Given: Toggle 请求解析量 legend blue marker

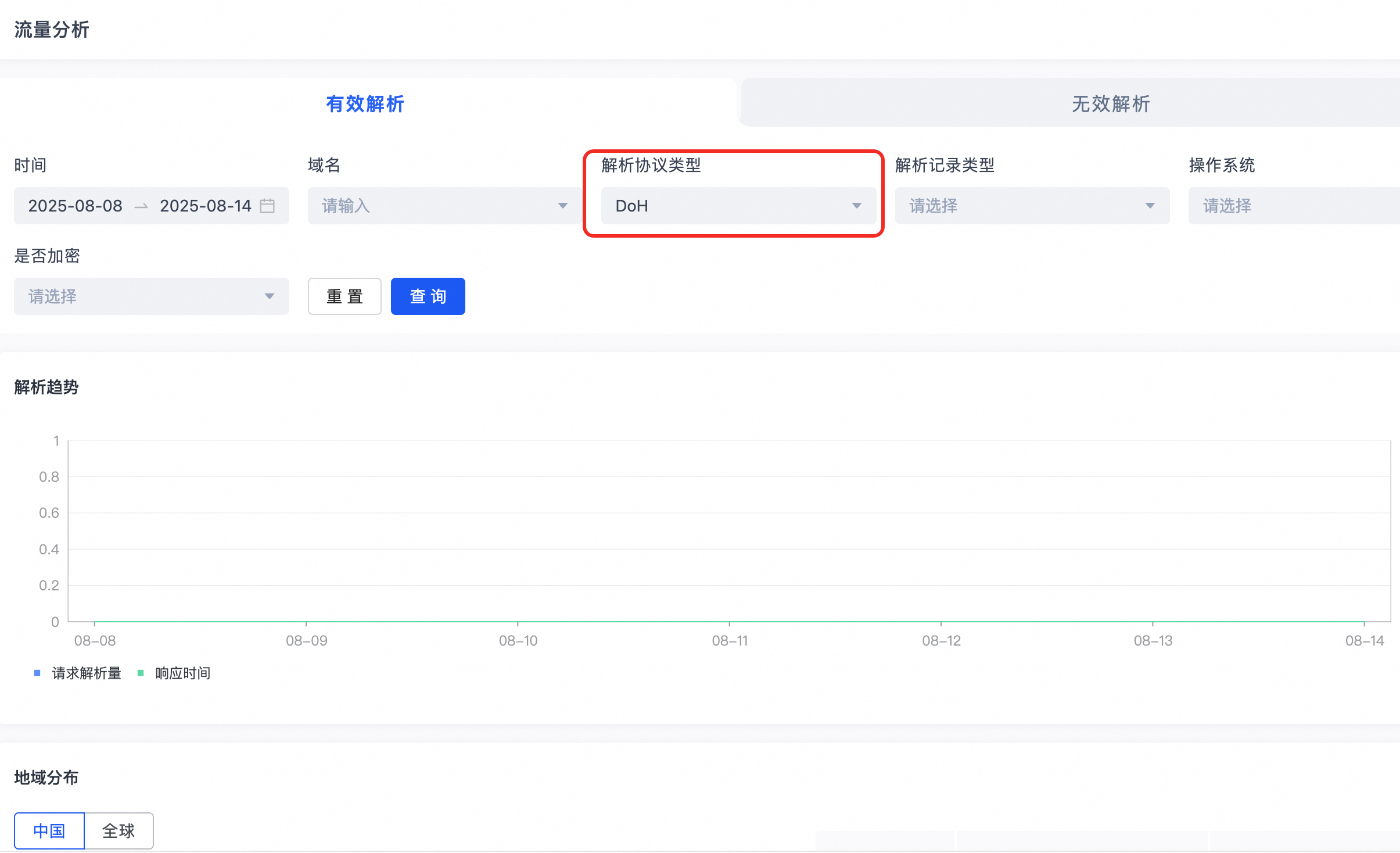Looking at the screenshot, I should point(38,673).
